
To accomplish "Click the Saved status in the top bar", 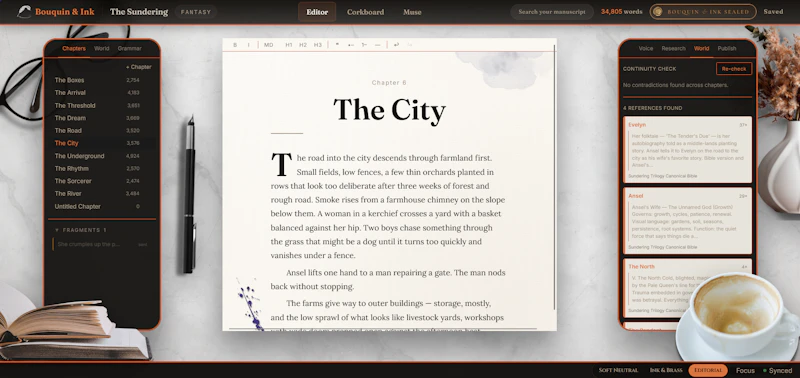I will click(773, 12).
